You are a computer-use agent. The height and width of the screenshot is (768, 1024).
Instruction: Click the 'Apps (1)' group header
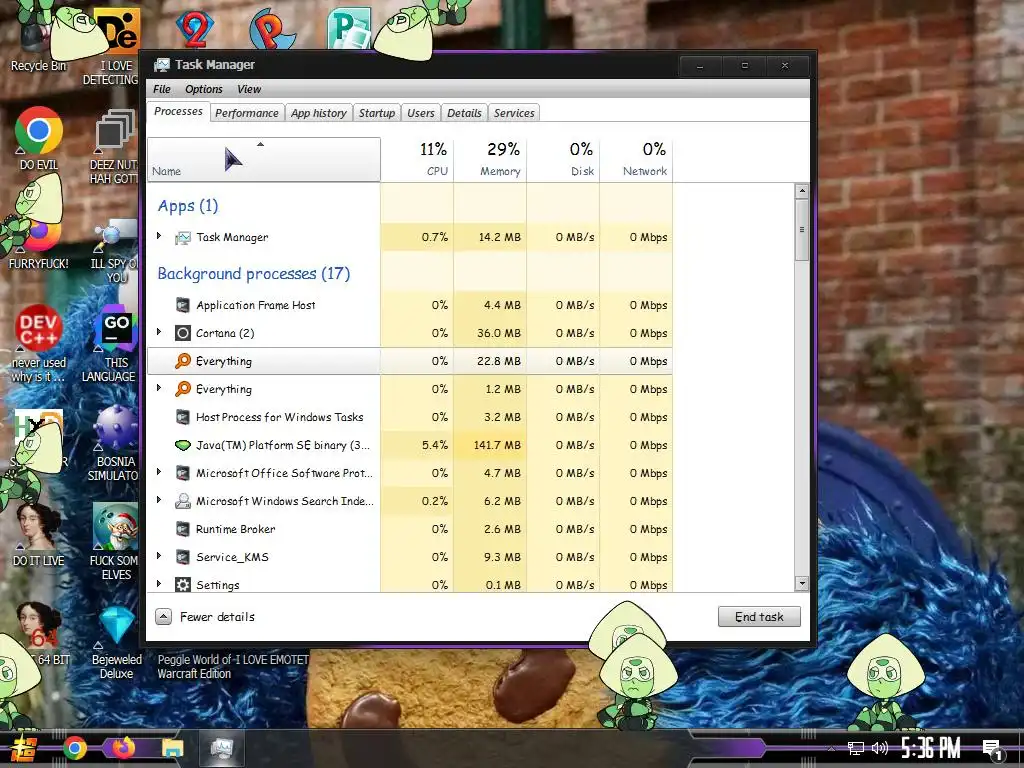coord(188,206)
